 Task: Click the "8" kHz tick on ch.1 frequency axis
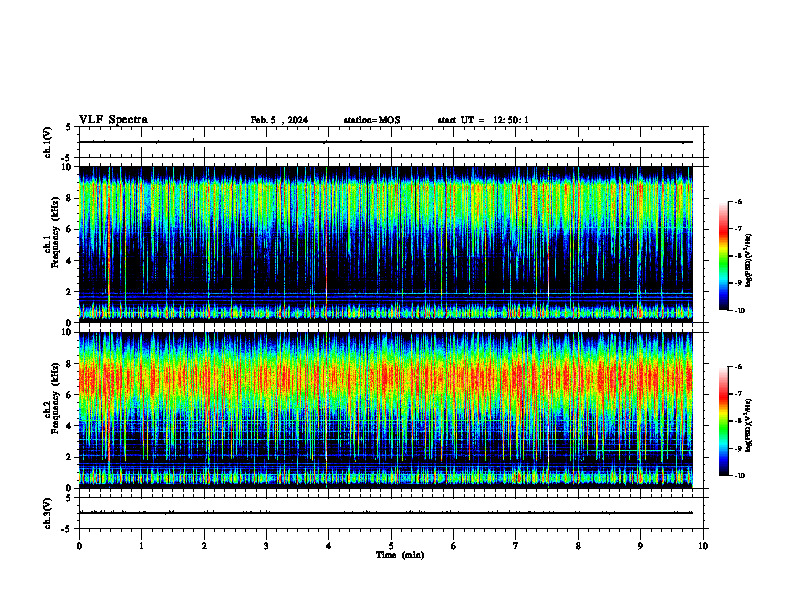coord(71,198)
